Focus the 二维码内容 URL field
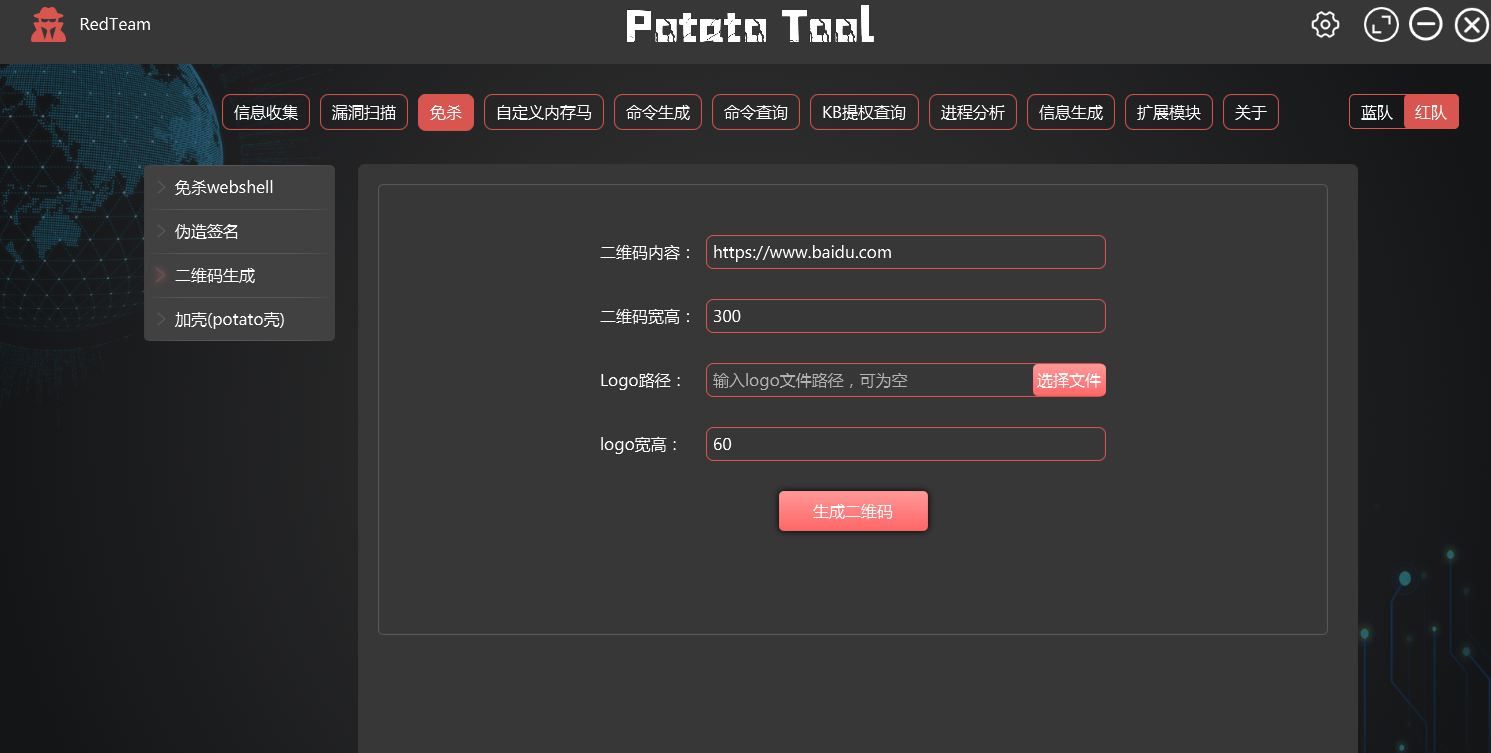The image size is (1491, 753). (x=906, y=252)
